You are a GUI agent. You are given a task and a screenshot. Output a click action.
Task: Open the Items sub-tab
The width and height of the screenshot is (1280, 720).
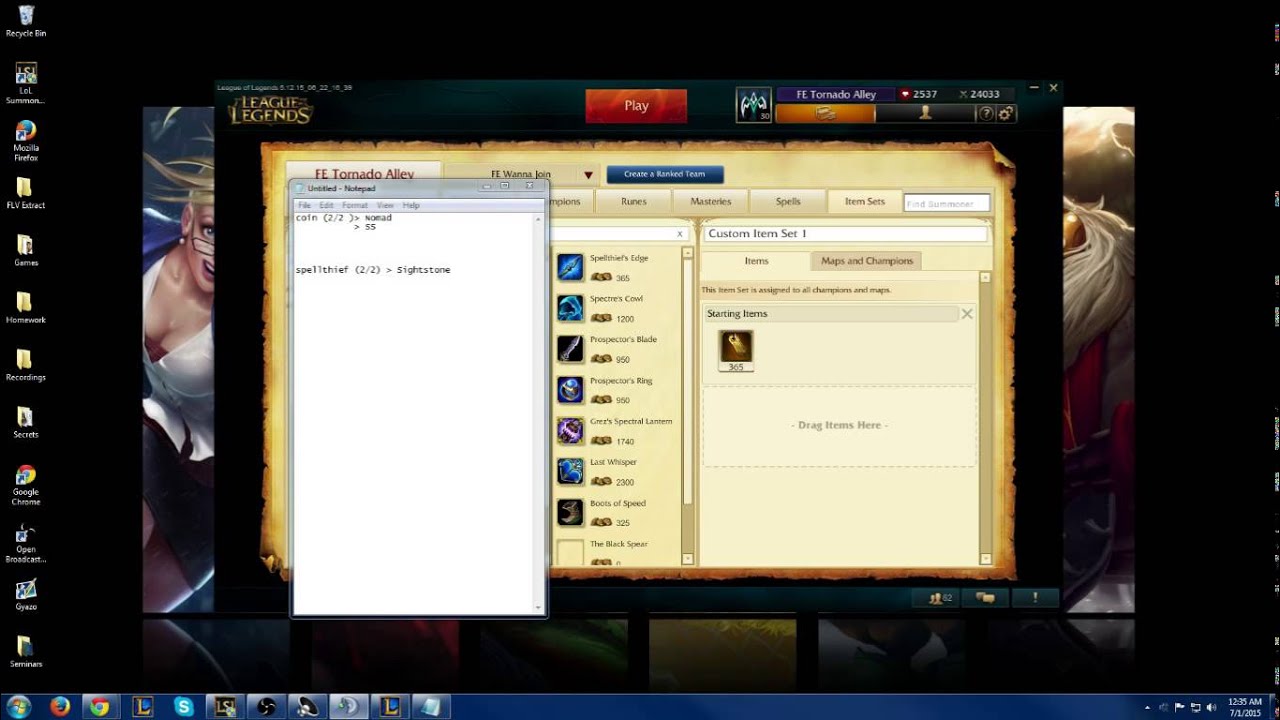tap(756, 261)
